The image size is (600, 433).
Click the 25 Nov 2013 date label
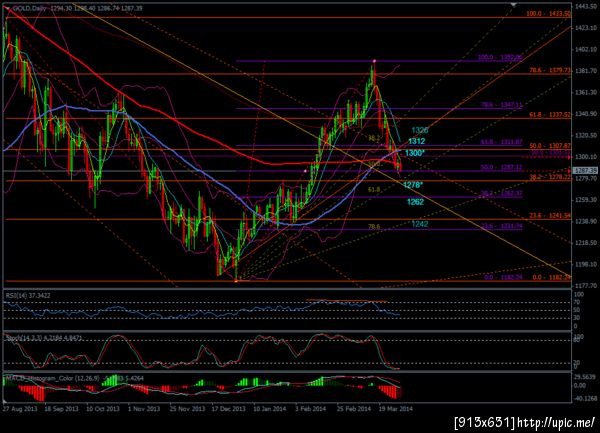tap(187, 409)
